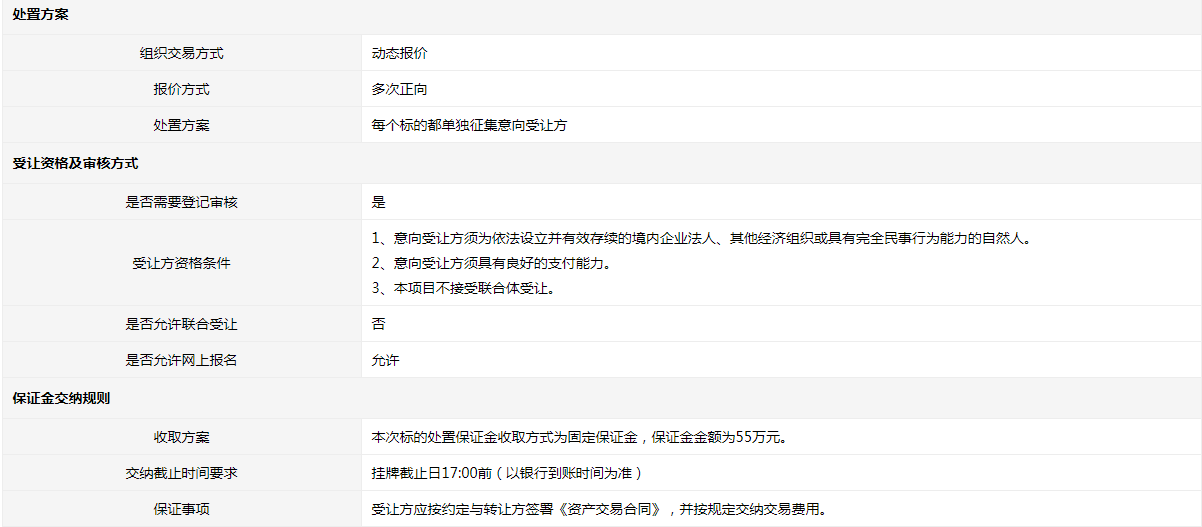This screenshot has width=1202, height=527.
Task: Click the 保证金金额为55万元 deposit text
Action: [718, 437]
